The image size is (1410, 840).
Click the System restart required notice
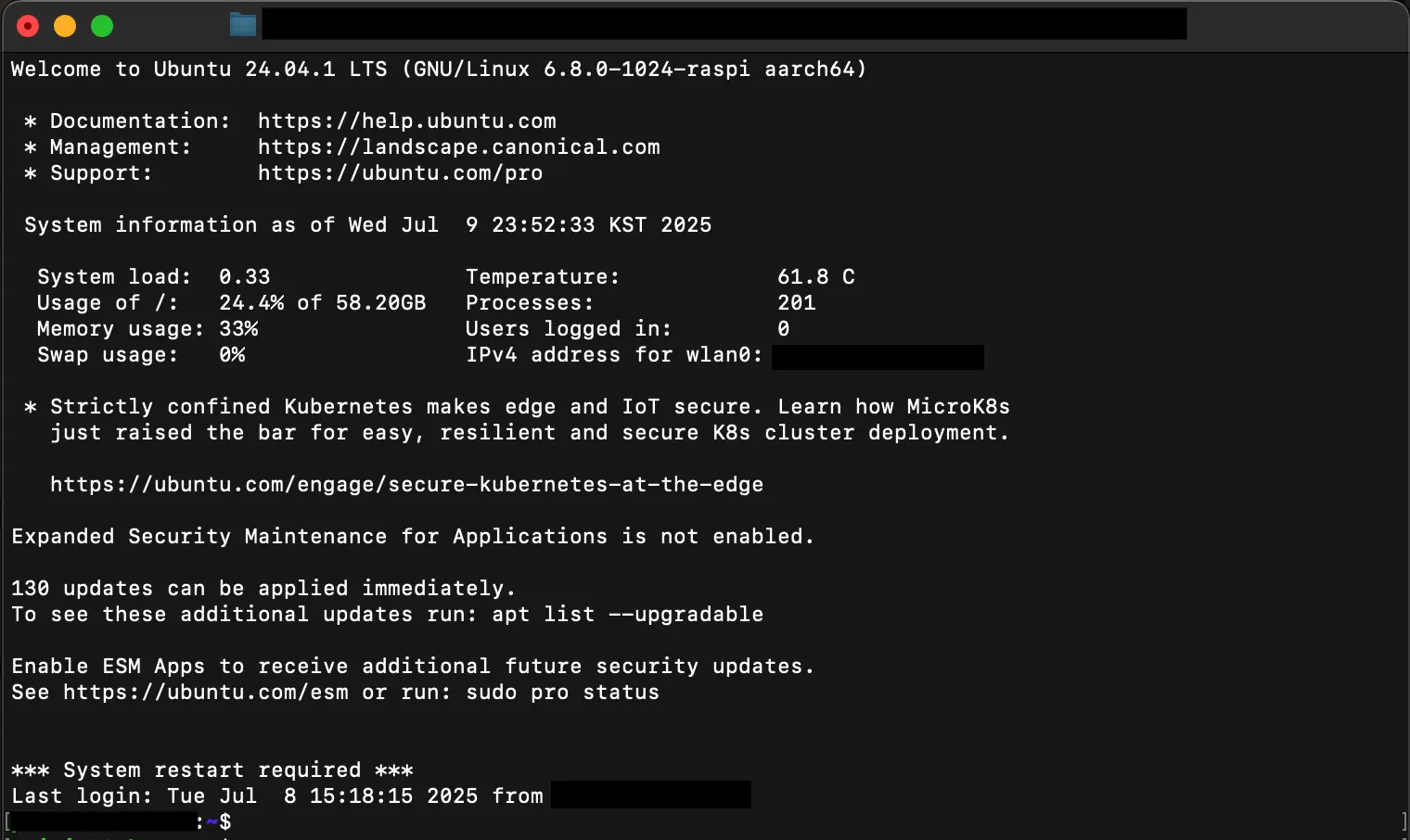(211, 770)
